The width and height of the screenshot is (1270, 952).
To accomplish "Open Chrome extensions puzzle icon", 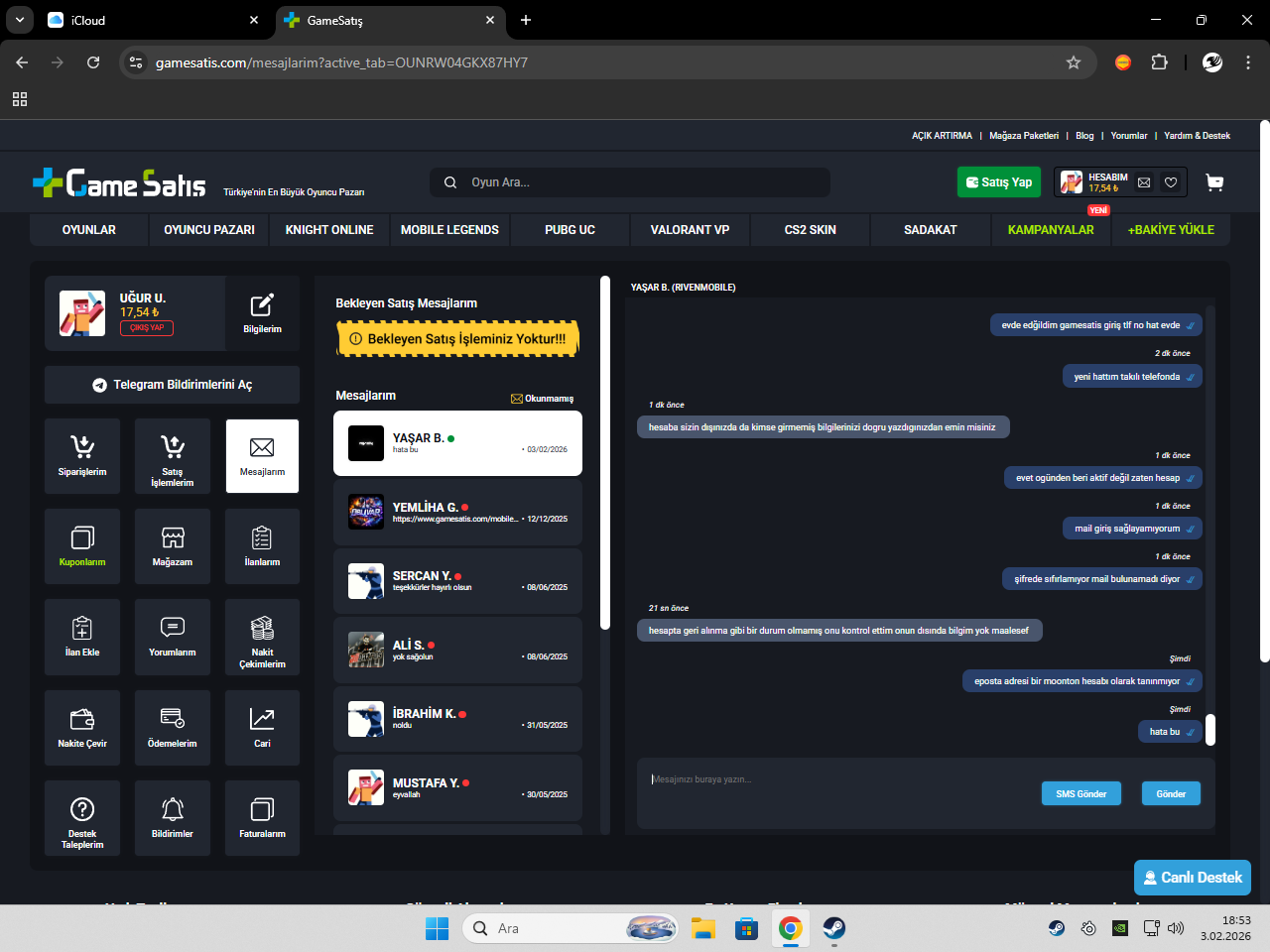I will click(1159, 62).
